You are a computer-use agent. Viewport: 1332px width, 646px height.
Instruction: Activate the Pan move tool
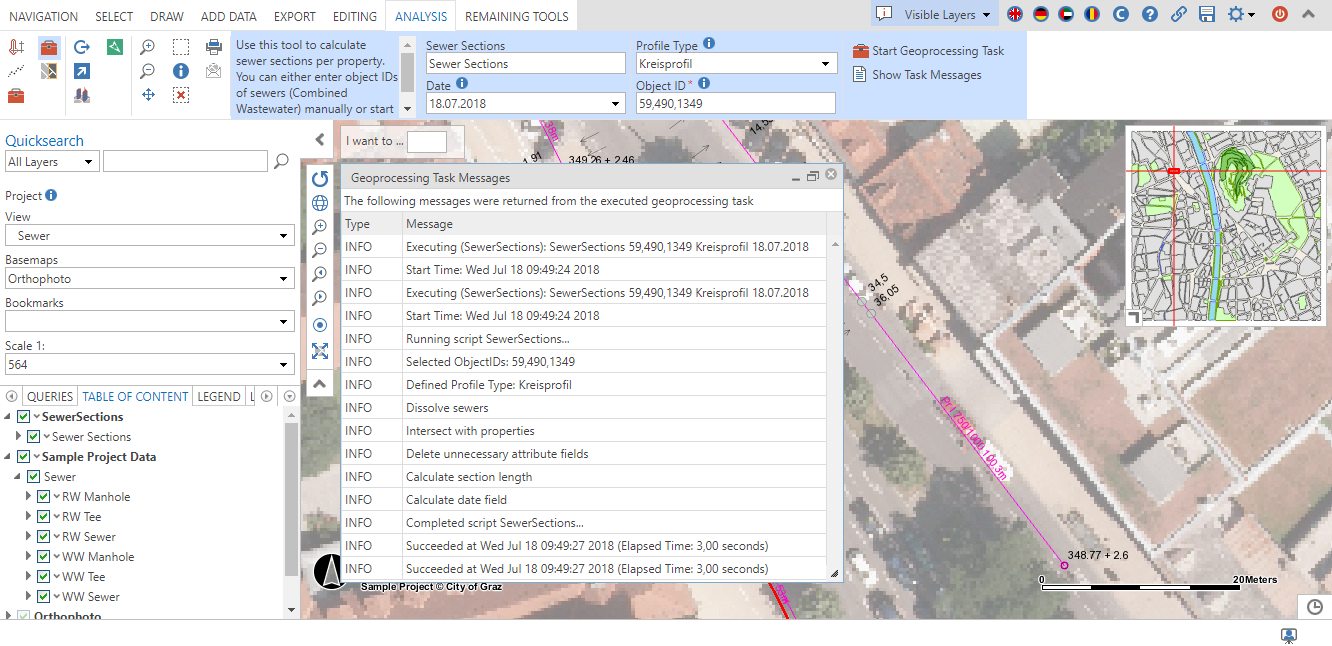tap(147, 94)
